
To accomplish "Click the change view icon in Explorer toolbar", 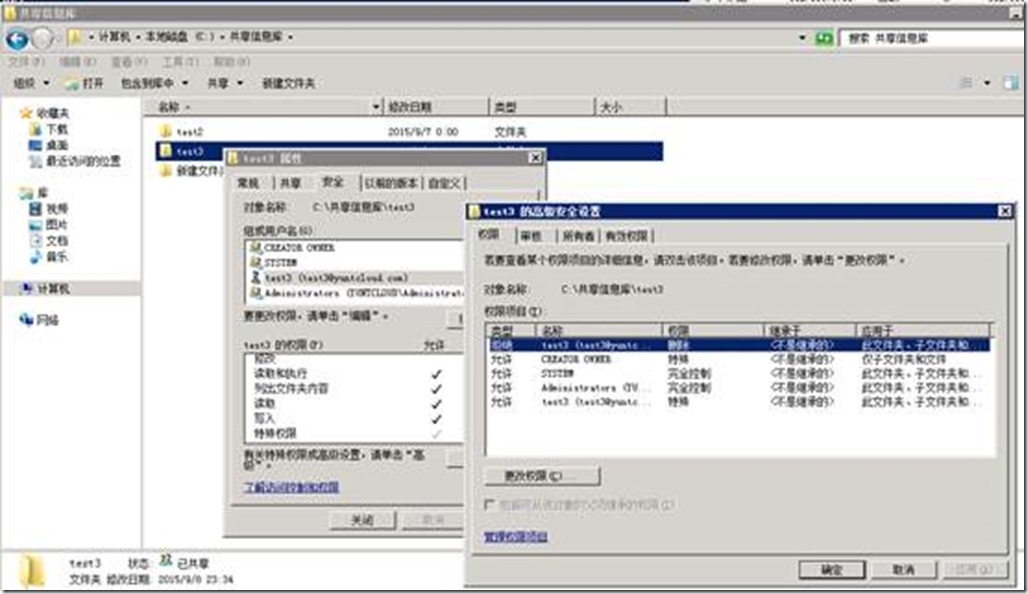I will coord(966,83).
